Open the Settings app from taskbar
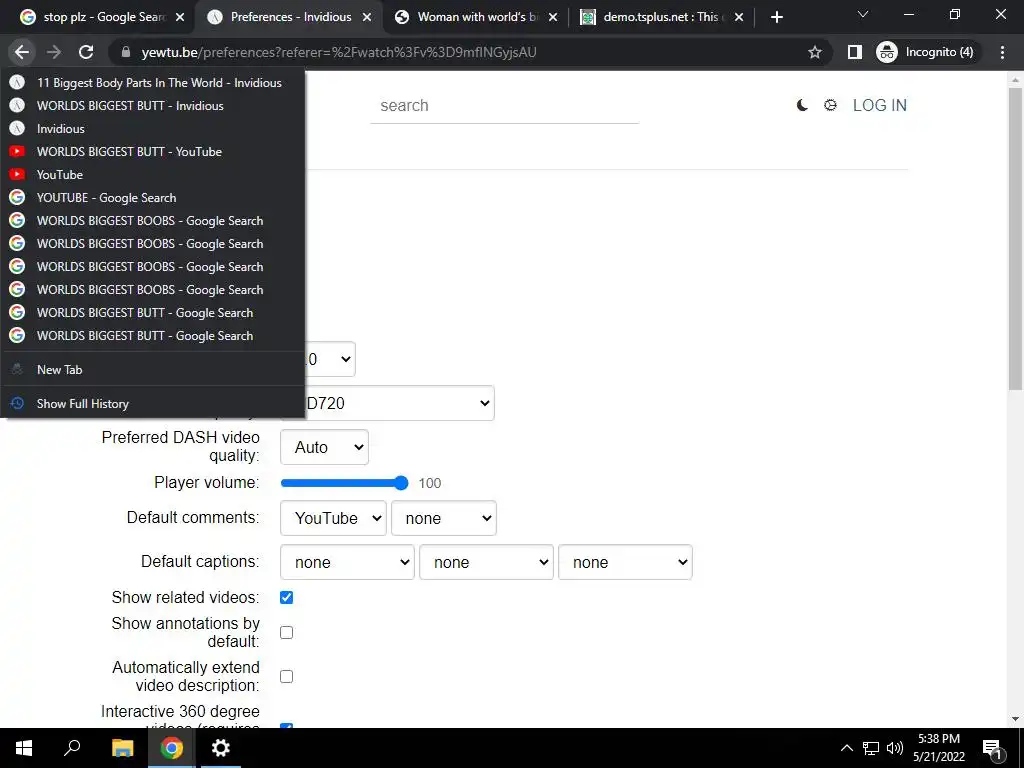 pyautogui.click(x=221, y=748)
